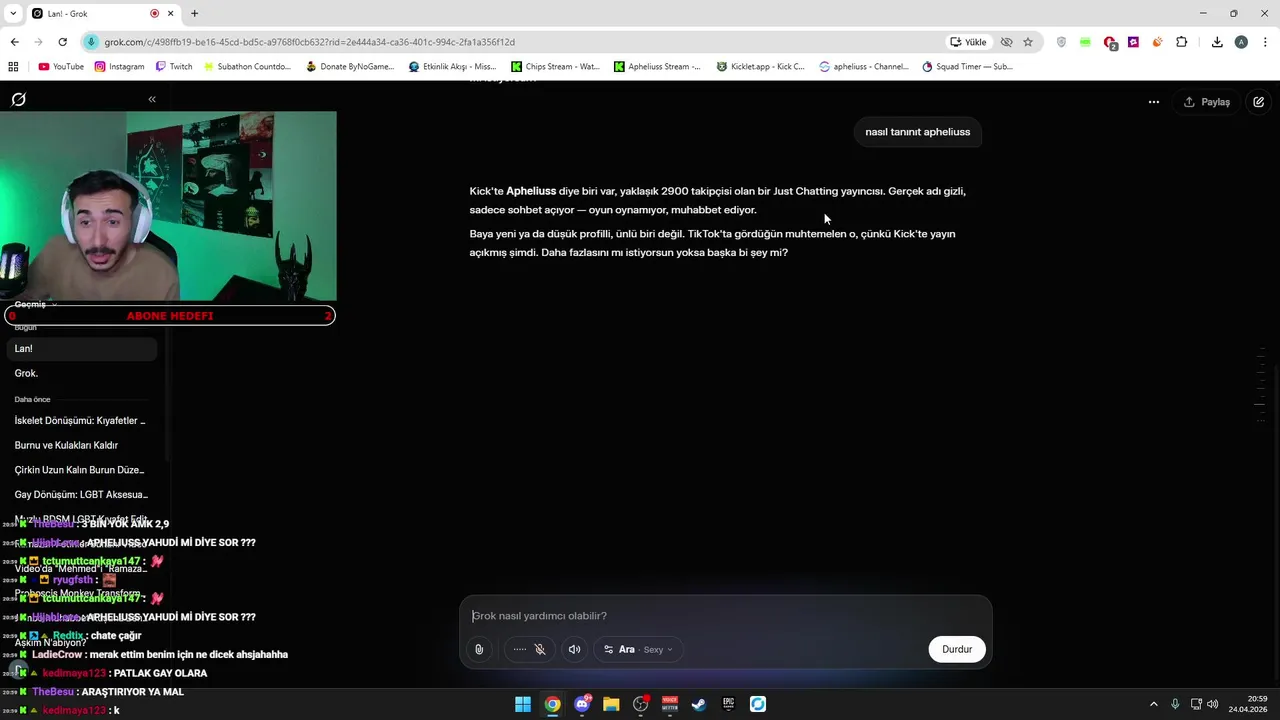Open the Chrome profile avatar
Viewport: 1280px width, 720px height.
(1241, 42)
